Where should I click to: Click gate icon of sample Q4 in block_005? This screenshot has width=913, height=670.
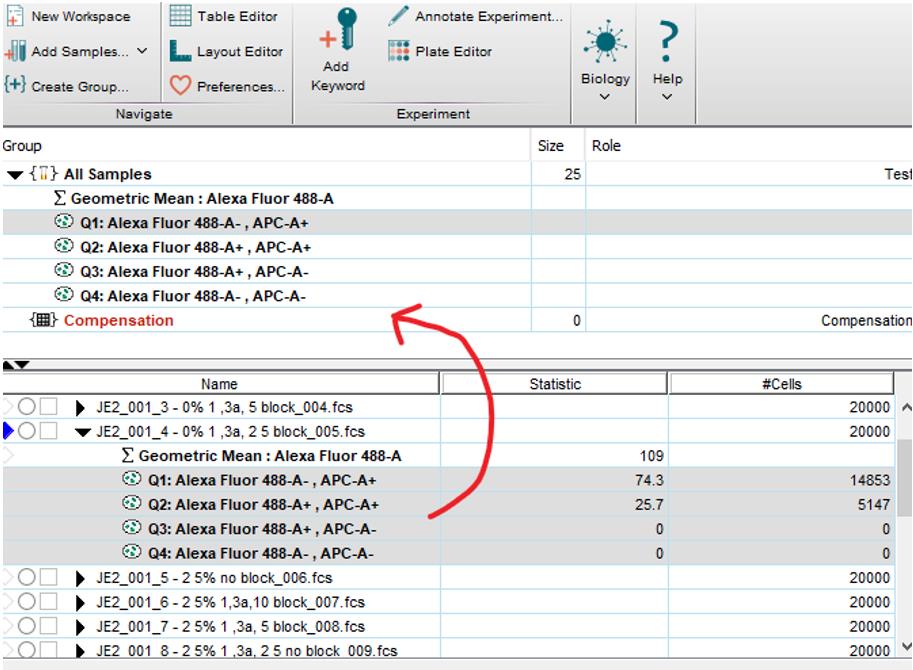point(132,552)
